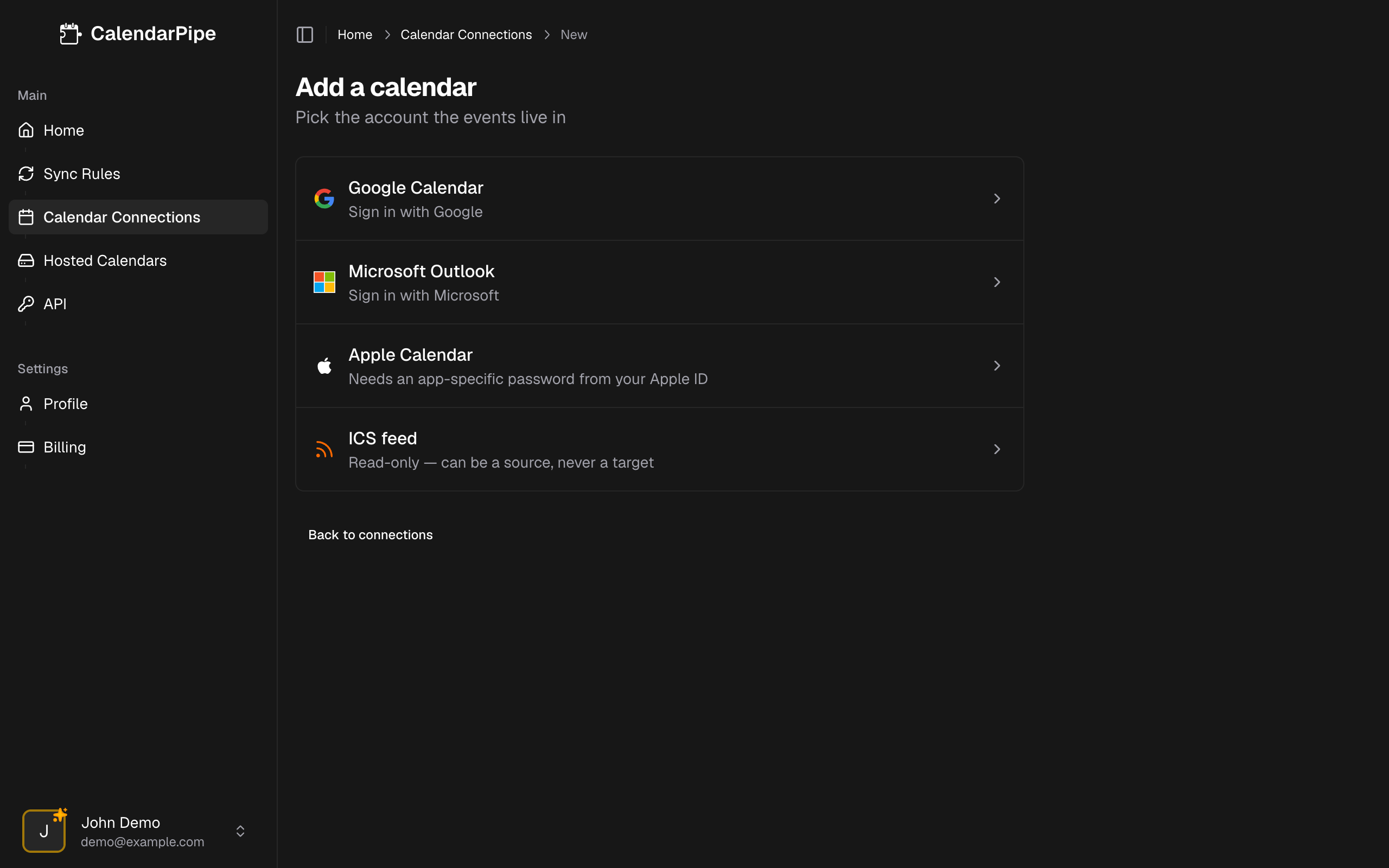Image resolution: width=1389 pixels, height=868 pixels.
Task: Choose Microsoft Outlook title
Action: [421, 271]
